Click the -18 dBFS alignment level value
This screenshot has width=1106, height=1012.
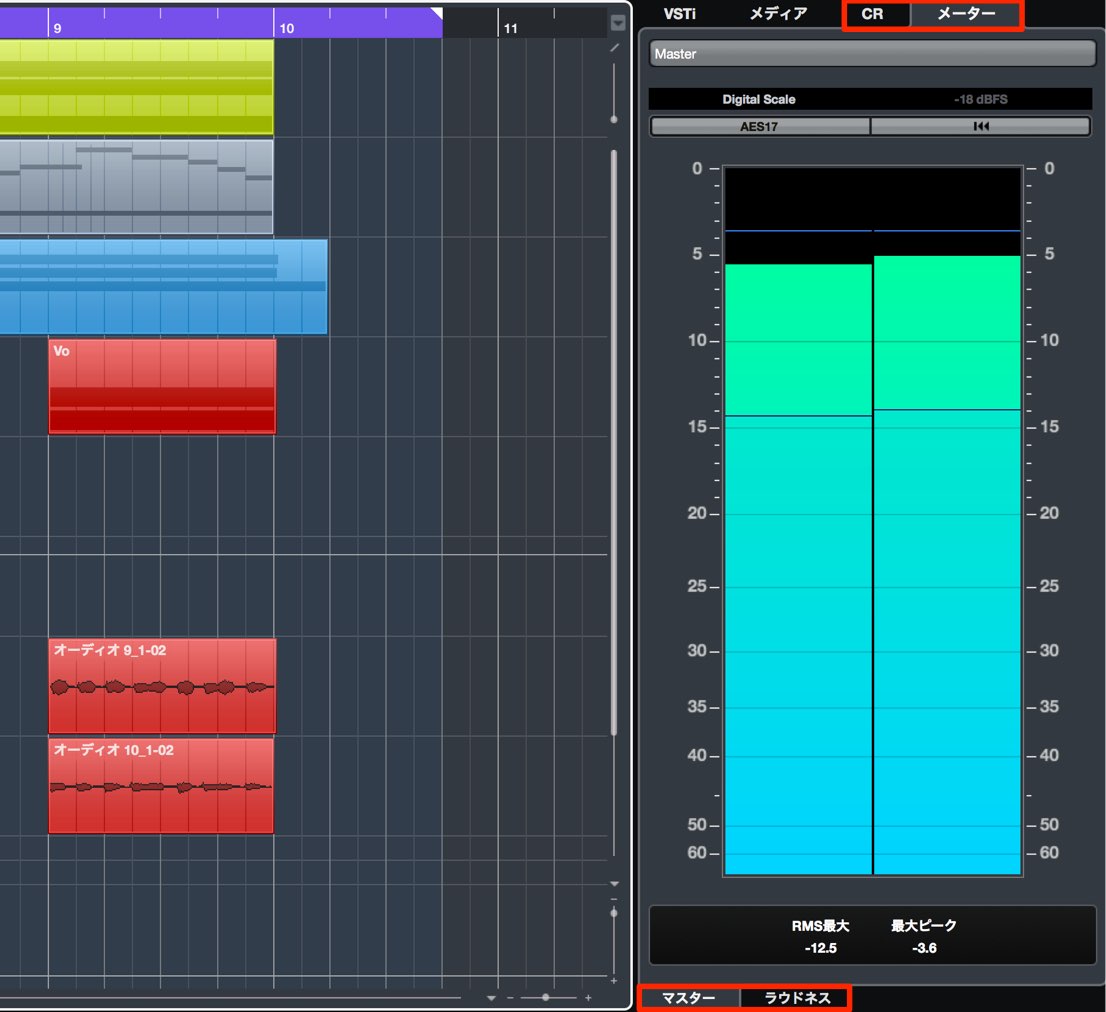[980, 99]
